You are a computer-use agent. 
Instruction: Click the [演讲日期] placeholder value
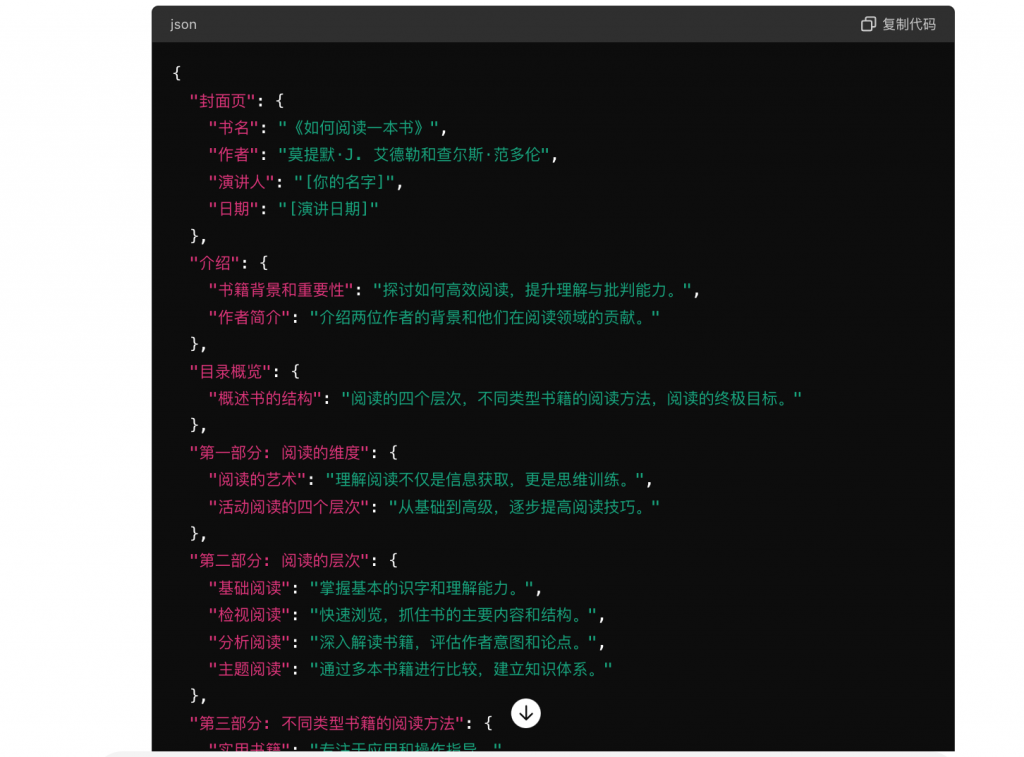(328, 209)
